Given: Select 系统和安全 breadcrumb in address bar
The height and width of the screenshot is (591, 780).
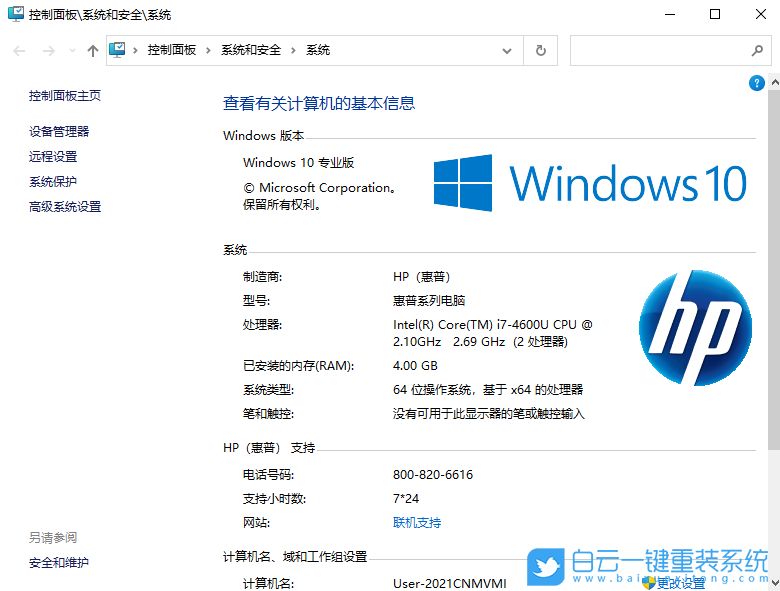Looking at the screenshot, I should coord(251,50).
